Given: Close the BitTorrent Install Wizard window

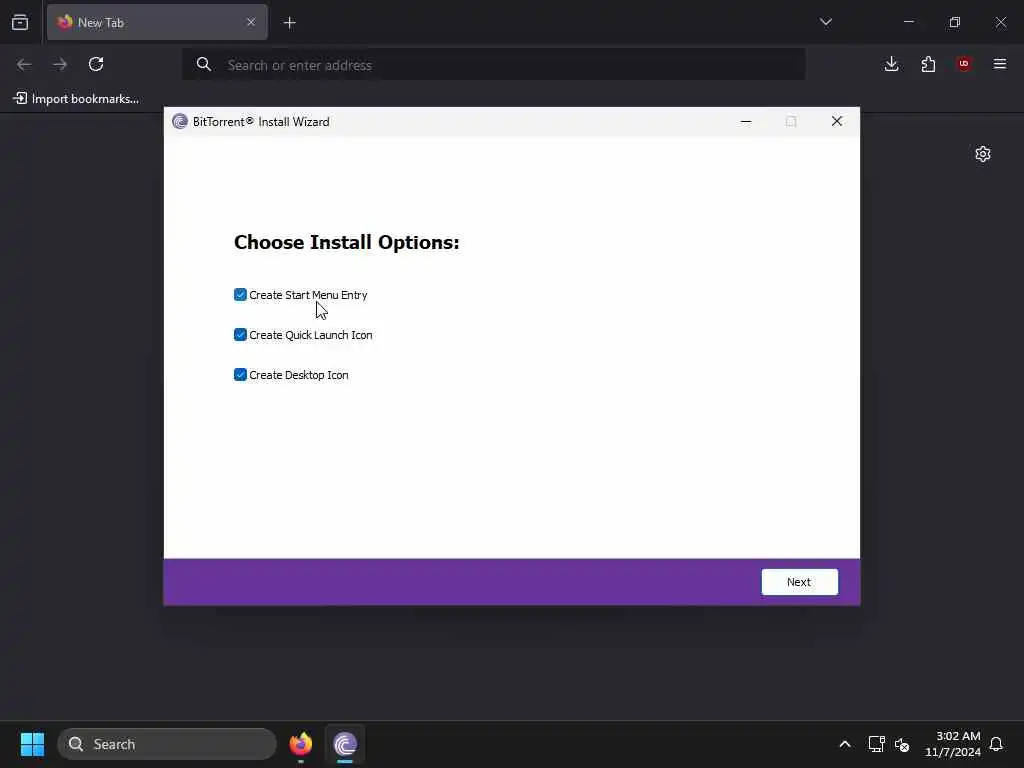Looking at the screenshot, I should 837,121.
